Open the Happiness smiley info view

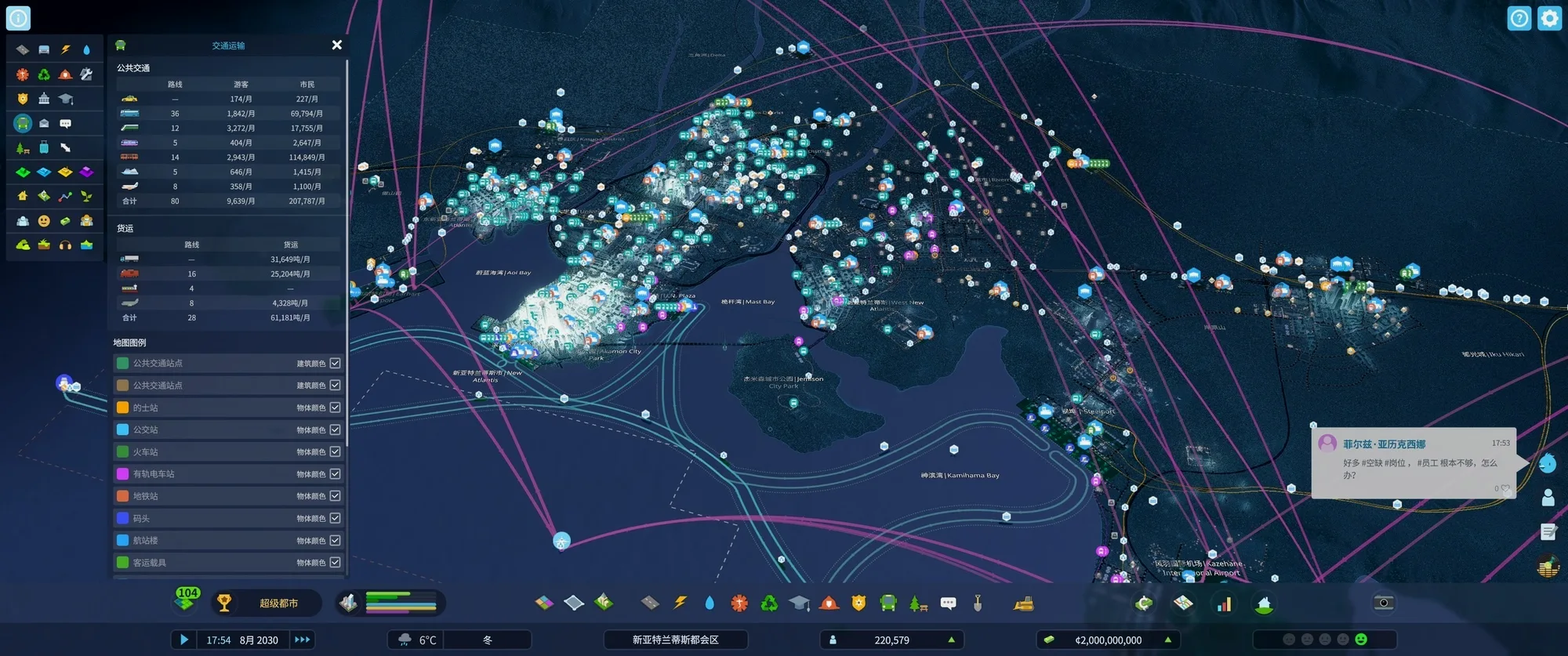[x=44, y=221]
